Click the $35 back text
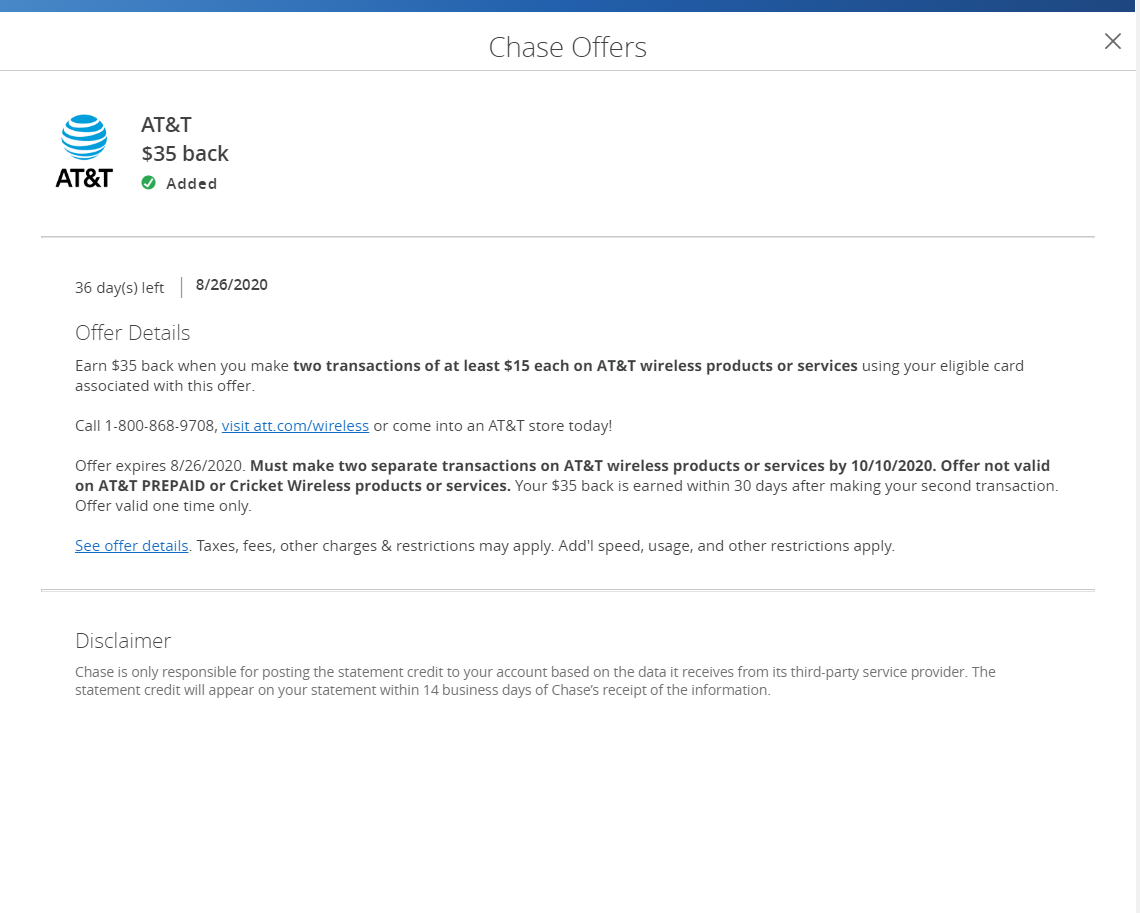 coord(185,153)
